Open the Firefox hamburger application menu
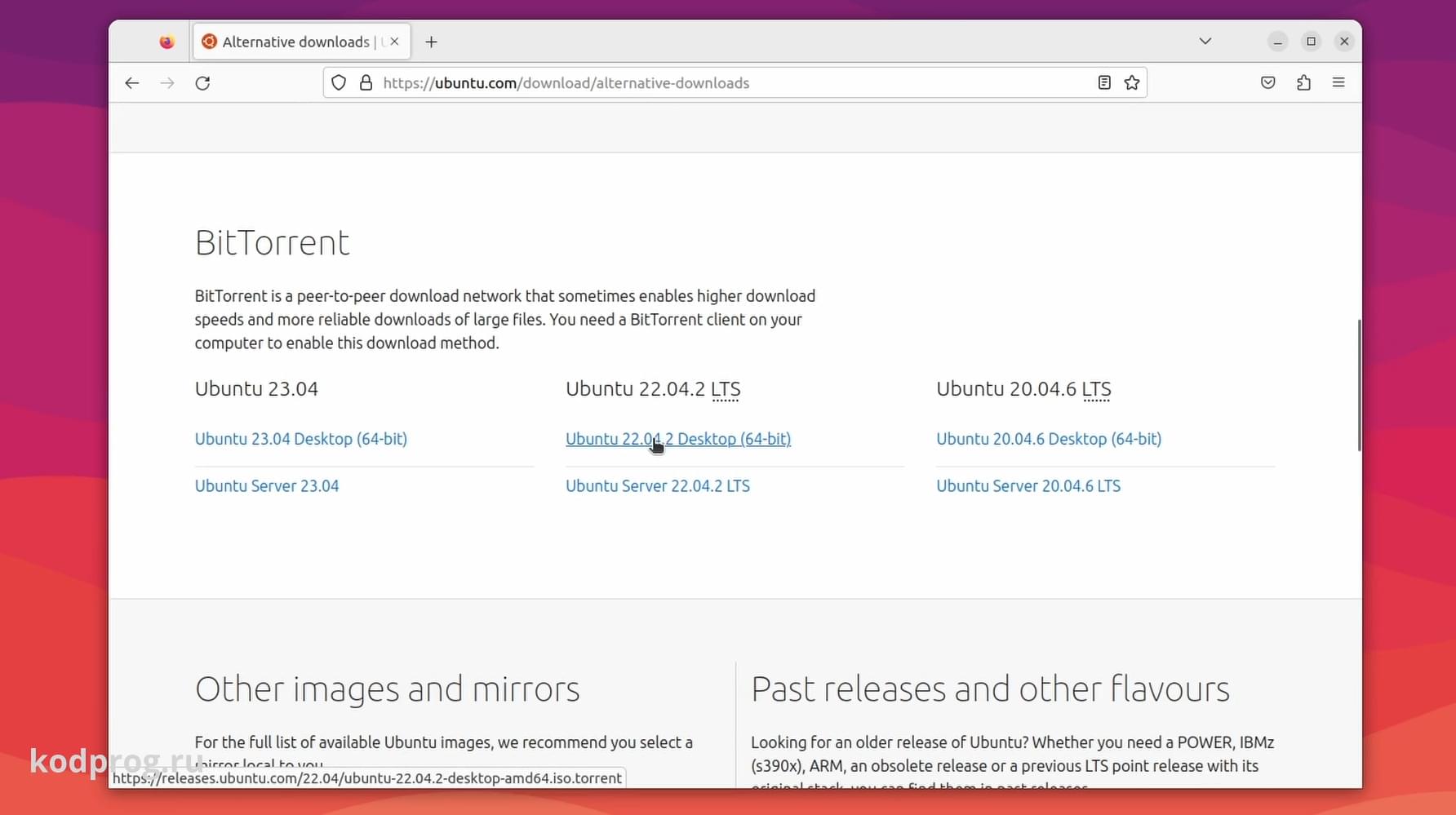 pos(1338,82)
